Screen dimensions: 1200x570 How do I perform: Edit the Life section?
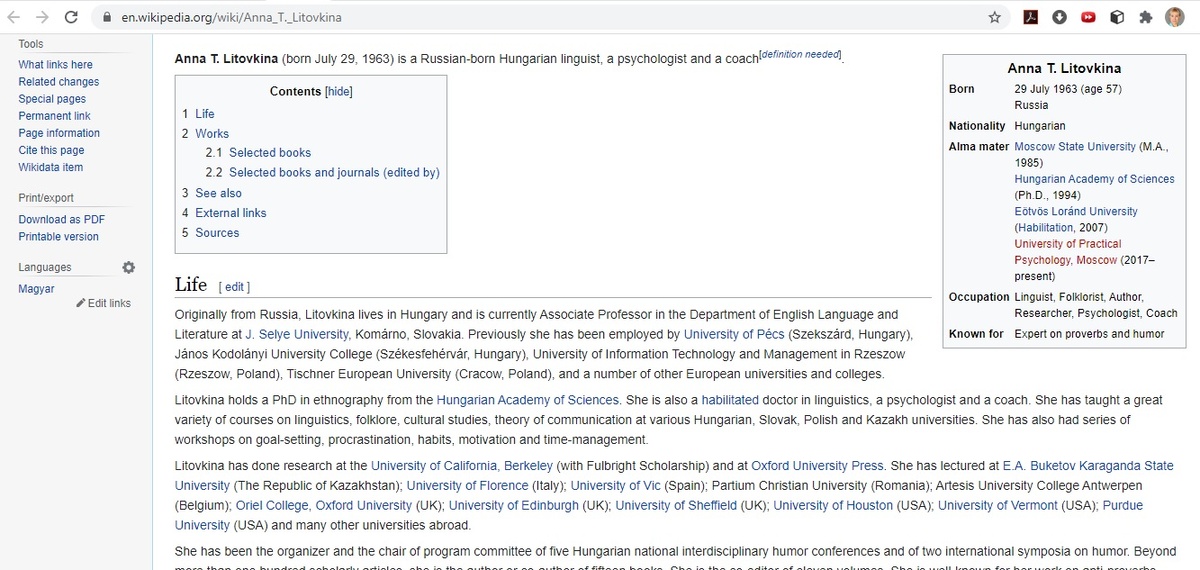[234, 287]
